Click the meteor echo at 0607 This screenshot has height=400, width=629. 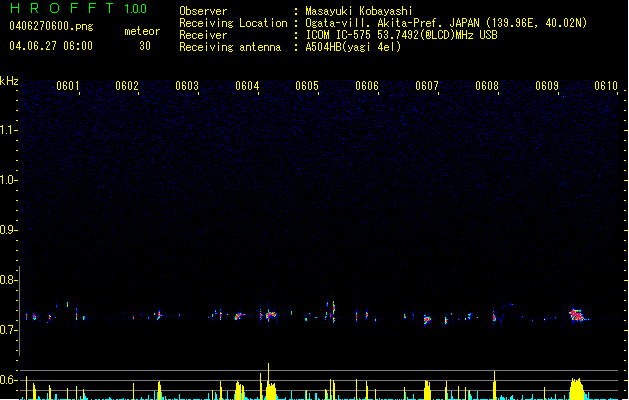(x=427, y=320)
